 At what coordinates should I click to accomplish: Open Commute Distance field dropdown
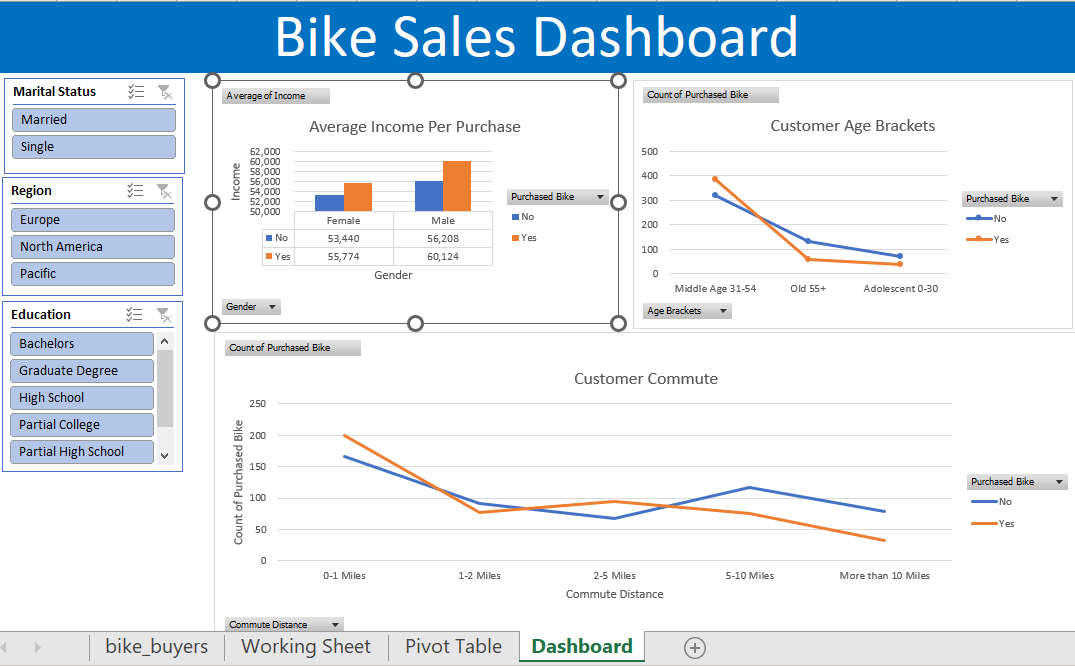(284, 624)
